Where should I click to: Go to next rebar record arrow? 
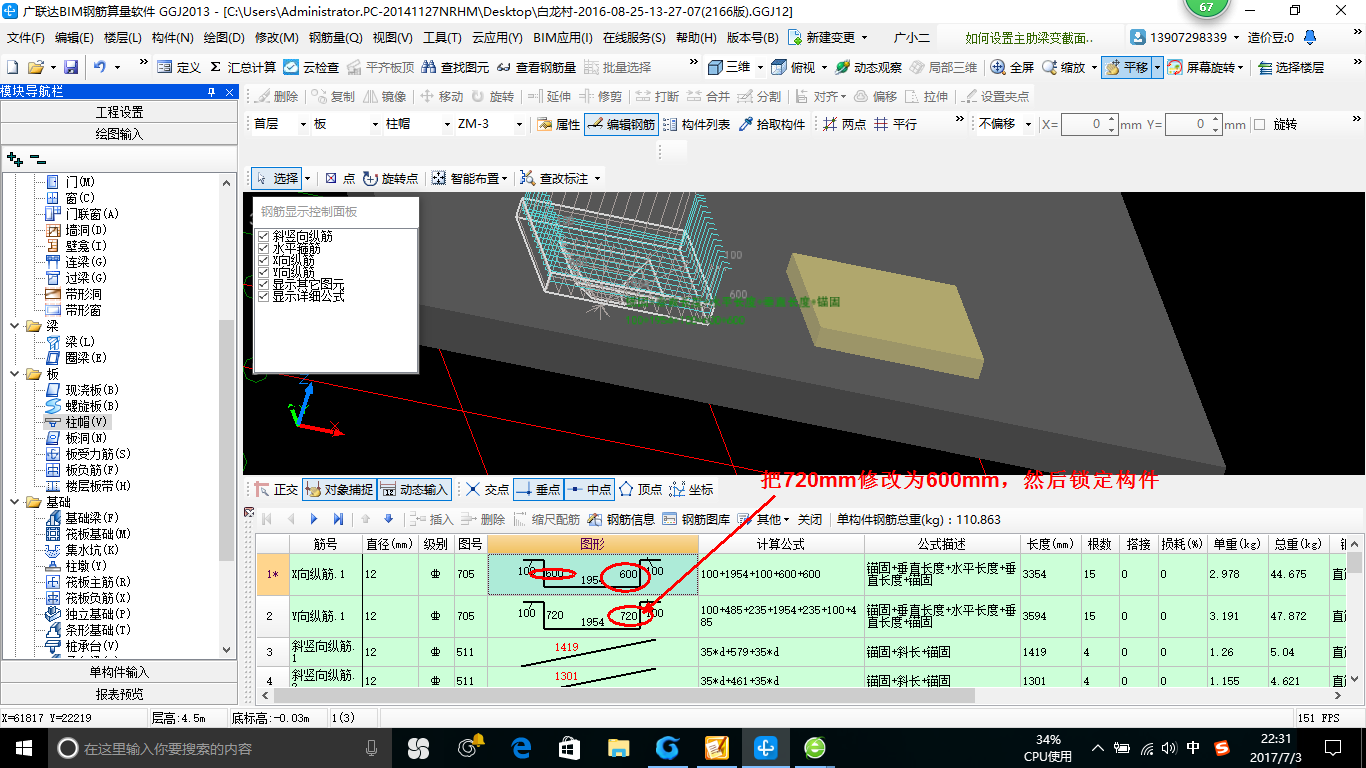point(314,519)
